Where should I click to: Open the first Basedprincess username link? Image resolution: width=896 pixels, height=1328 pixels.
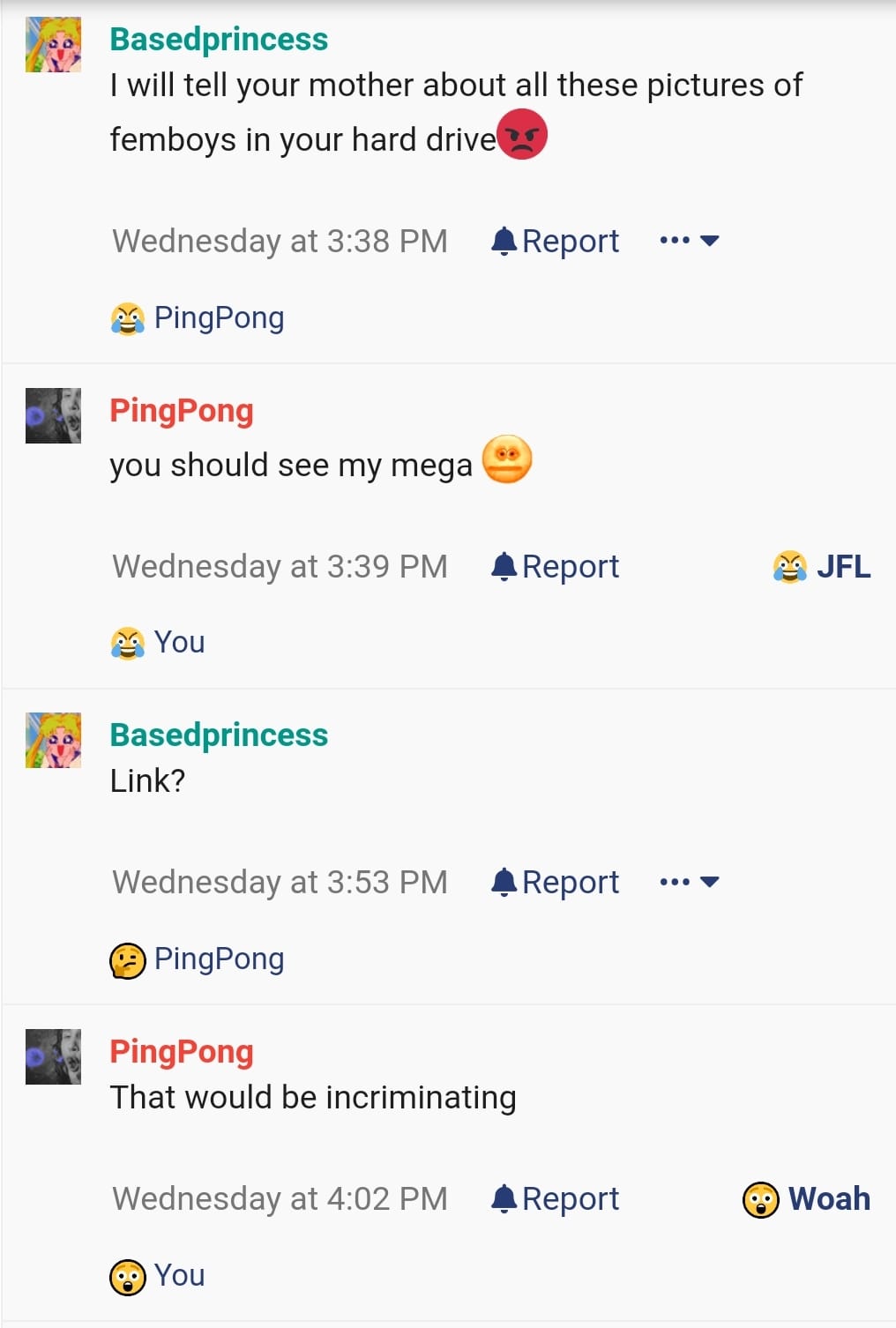[x=219, y=39]
